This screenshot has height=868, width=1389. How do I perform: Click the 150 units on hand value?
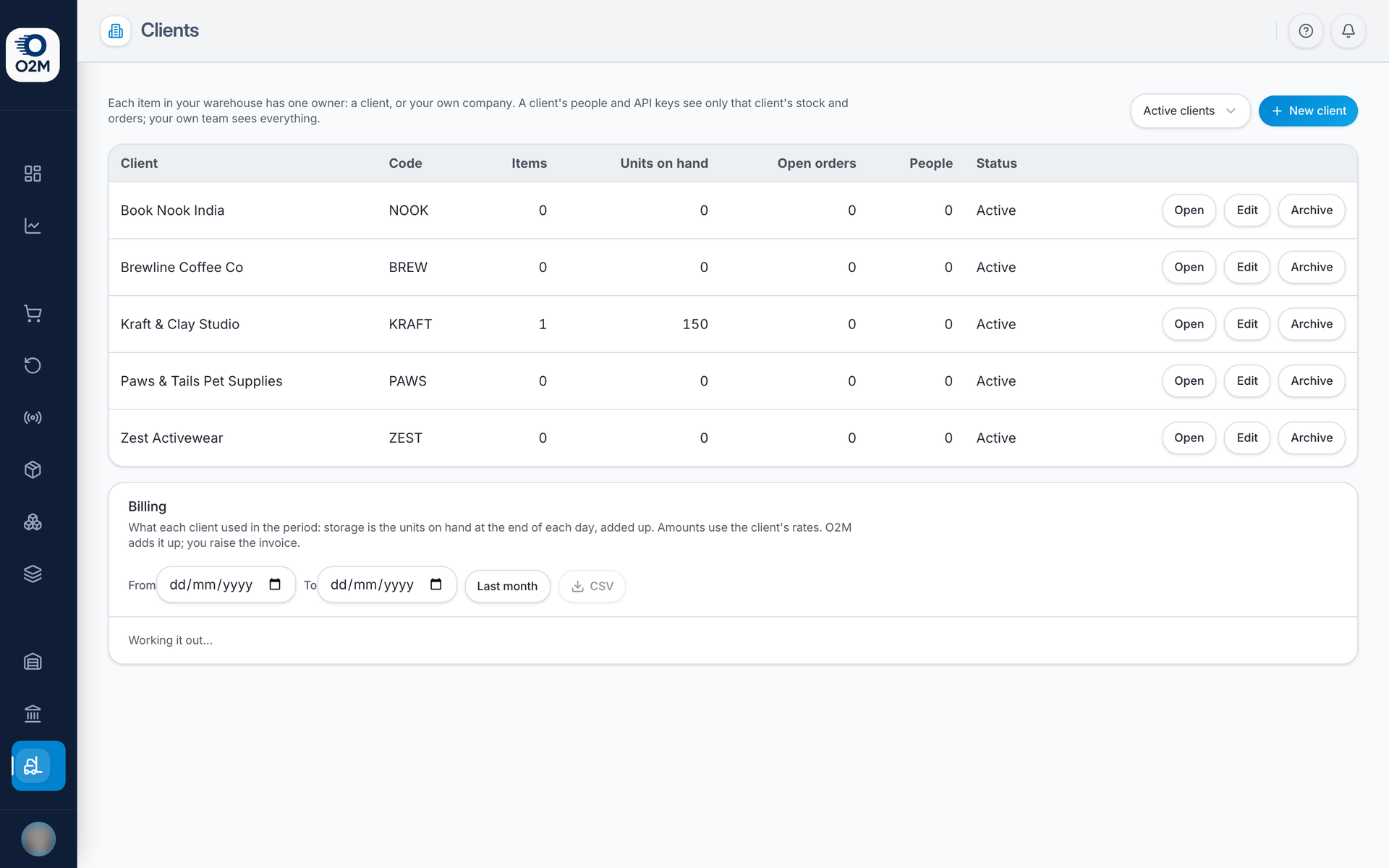(695, 324)
